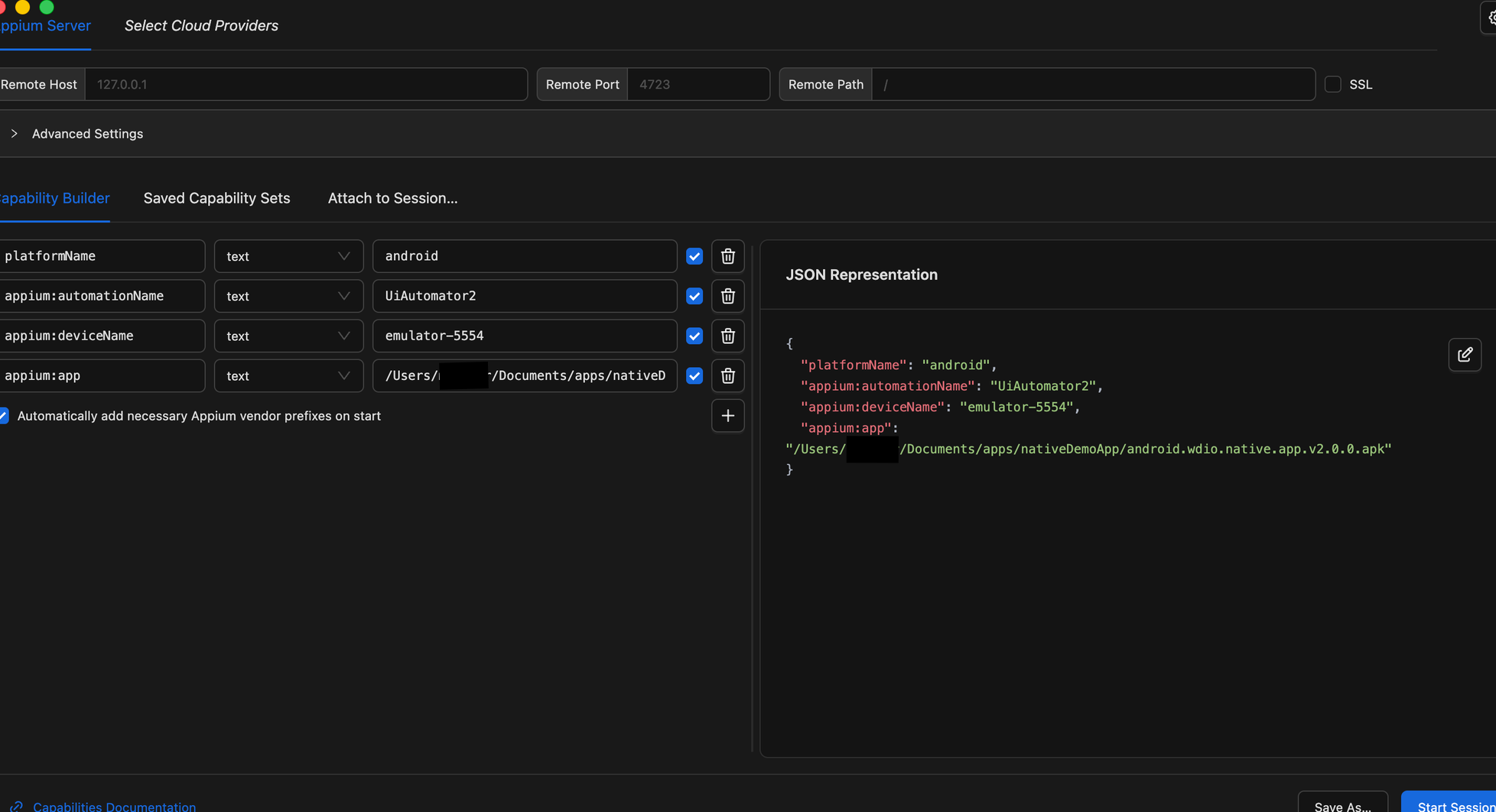Image resolution: width=1496 pixels, height=812 pixels.
Task: Open type dropdown for appium:app row
Action: tap(288, 375)
